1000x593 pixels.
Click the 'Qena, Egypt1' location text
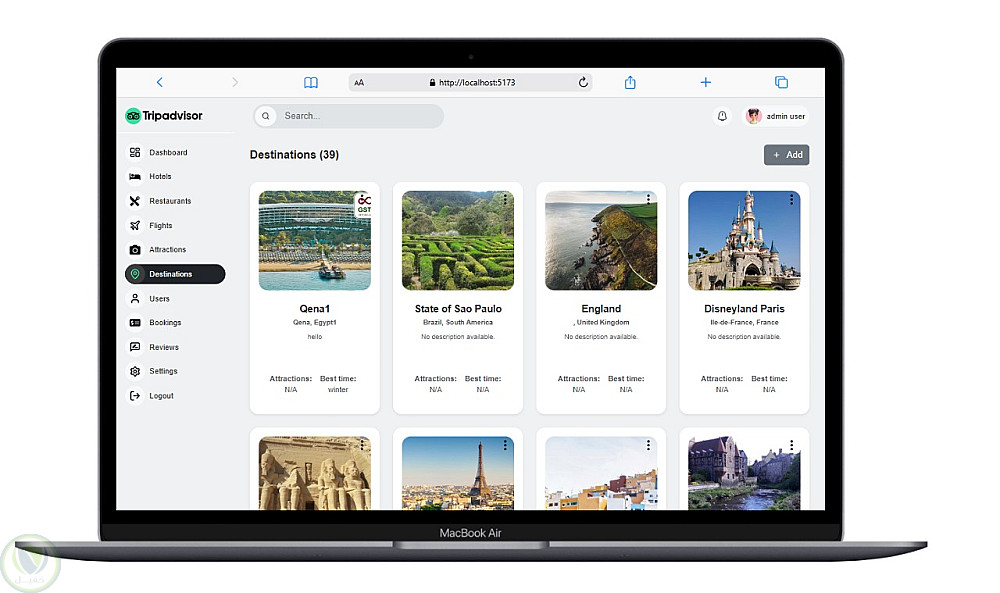[314, 323]
